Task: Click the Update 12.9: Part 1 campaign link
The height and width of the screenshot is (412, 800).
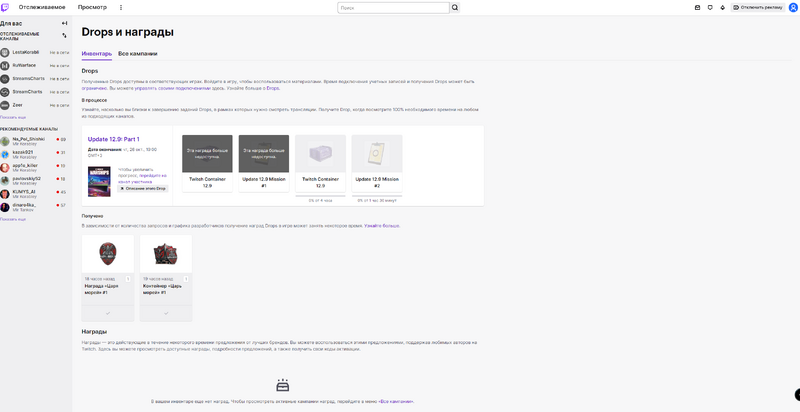Action: (113, 139)
